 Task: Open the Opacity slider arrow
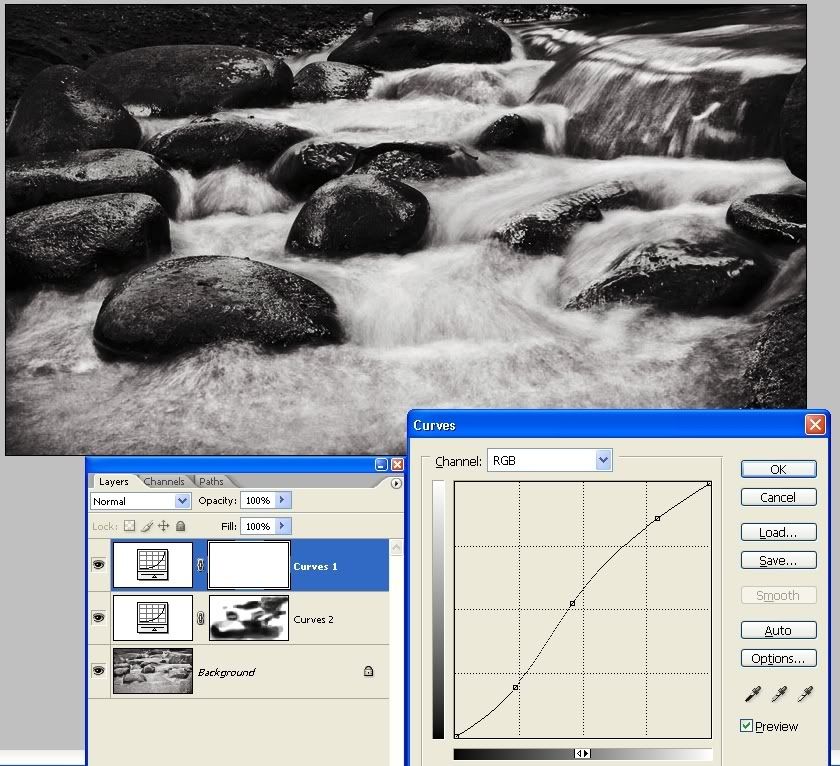coord(282,500)
